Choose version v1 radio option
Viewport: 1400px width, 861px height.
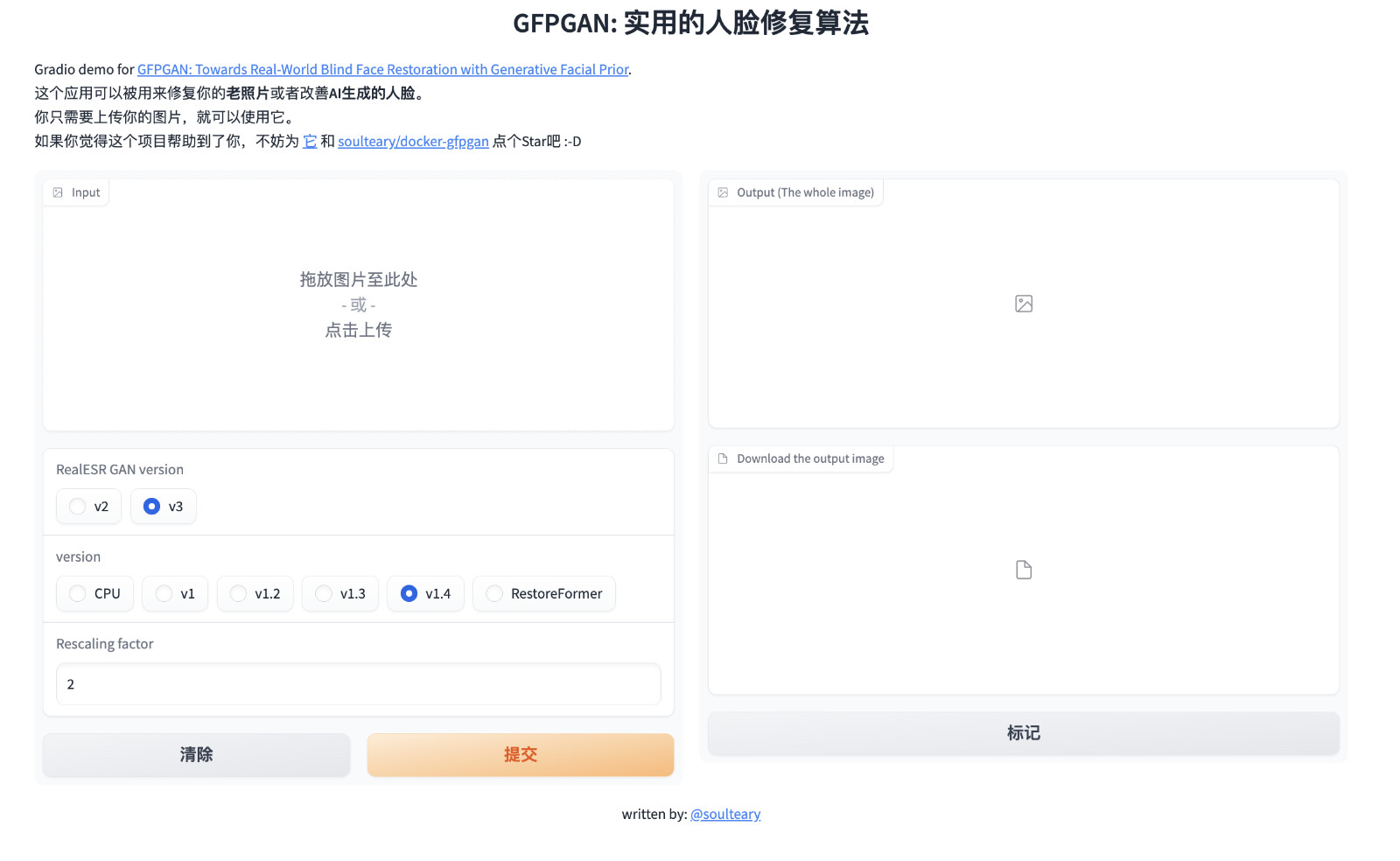point(175,593)
